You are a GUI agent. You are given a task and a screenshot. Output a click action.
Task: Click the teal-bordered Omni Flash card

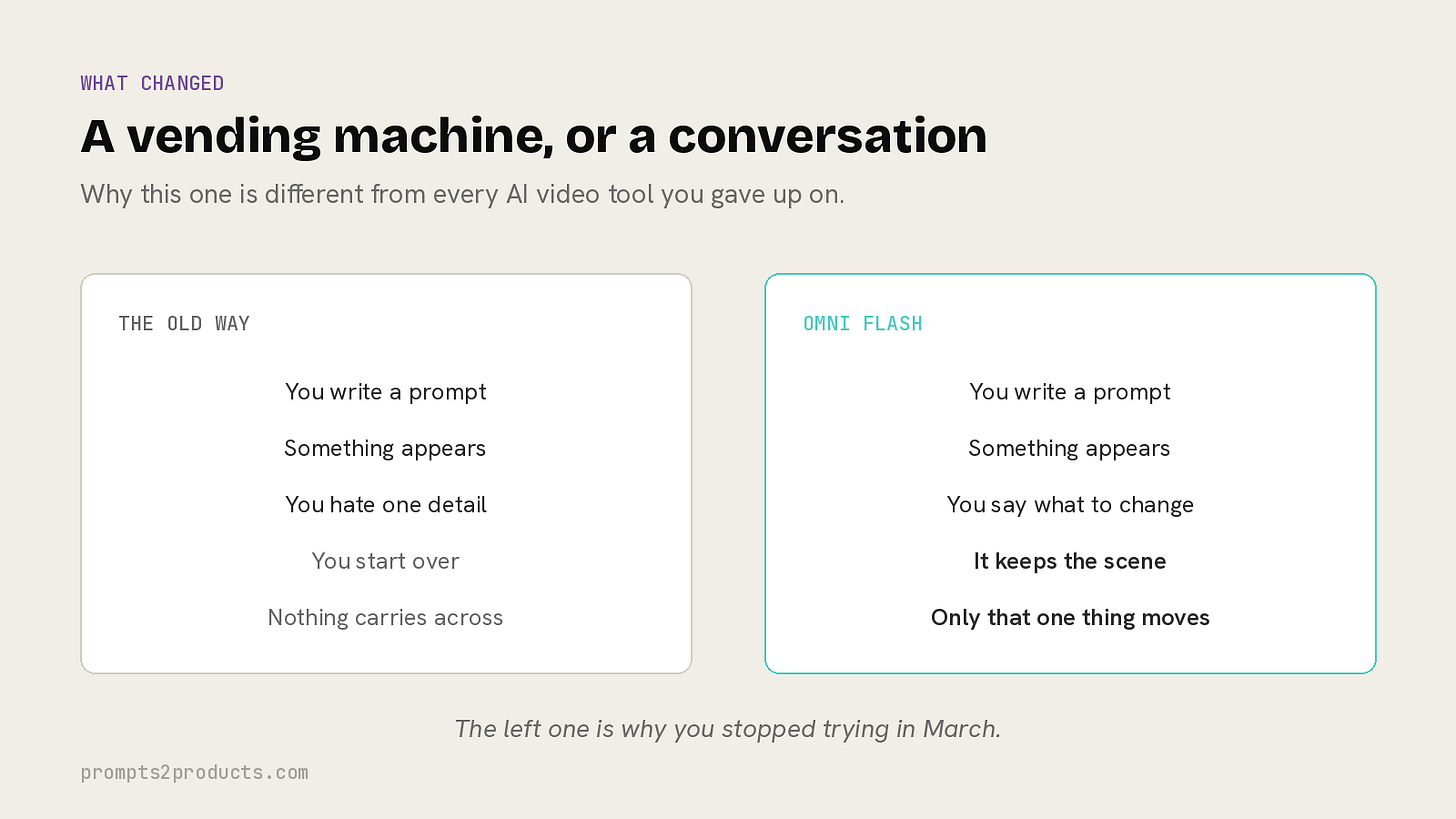(x=1070, y=473)
